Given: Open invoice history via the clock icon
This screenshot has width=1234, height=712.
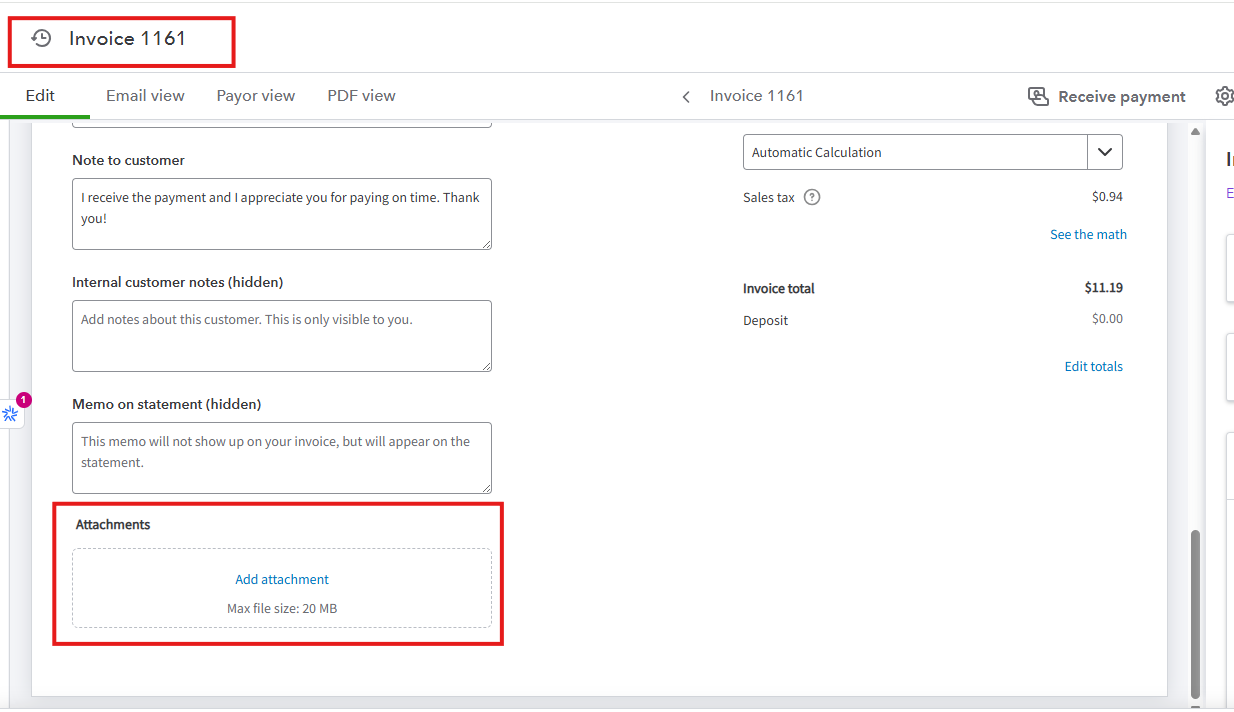Looking at the screenshot, I should point(41,39).
